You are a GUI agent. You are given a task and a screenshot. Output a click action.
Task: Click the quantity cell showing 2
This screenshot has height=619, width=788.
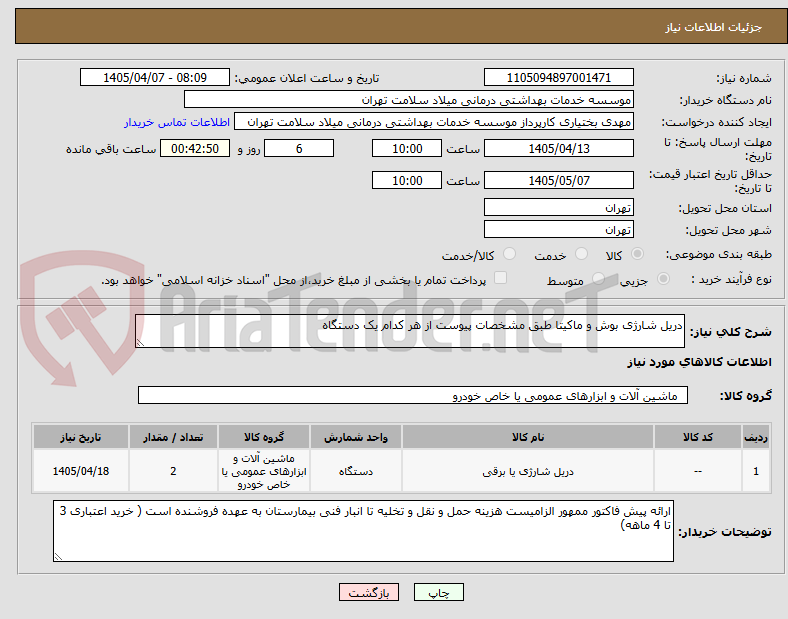[x=173, y=471]
